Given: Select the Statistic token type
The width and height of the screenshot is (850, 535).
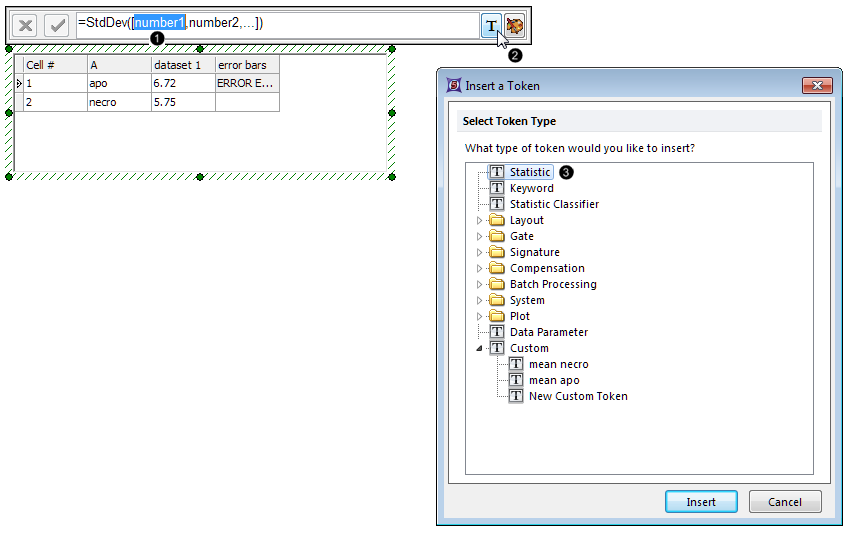Looking at the screenshot, I should [x=529, y=172].
